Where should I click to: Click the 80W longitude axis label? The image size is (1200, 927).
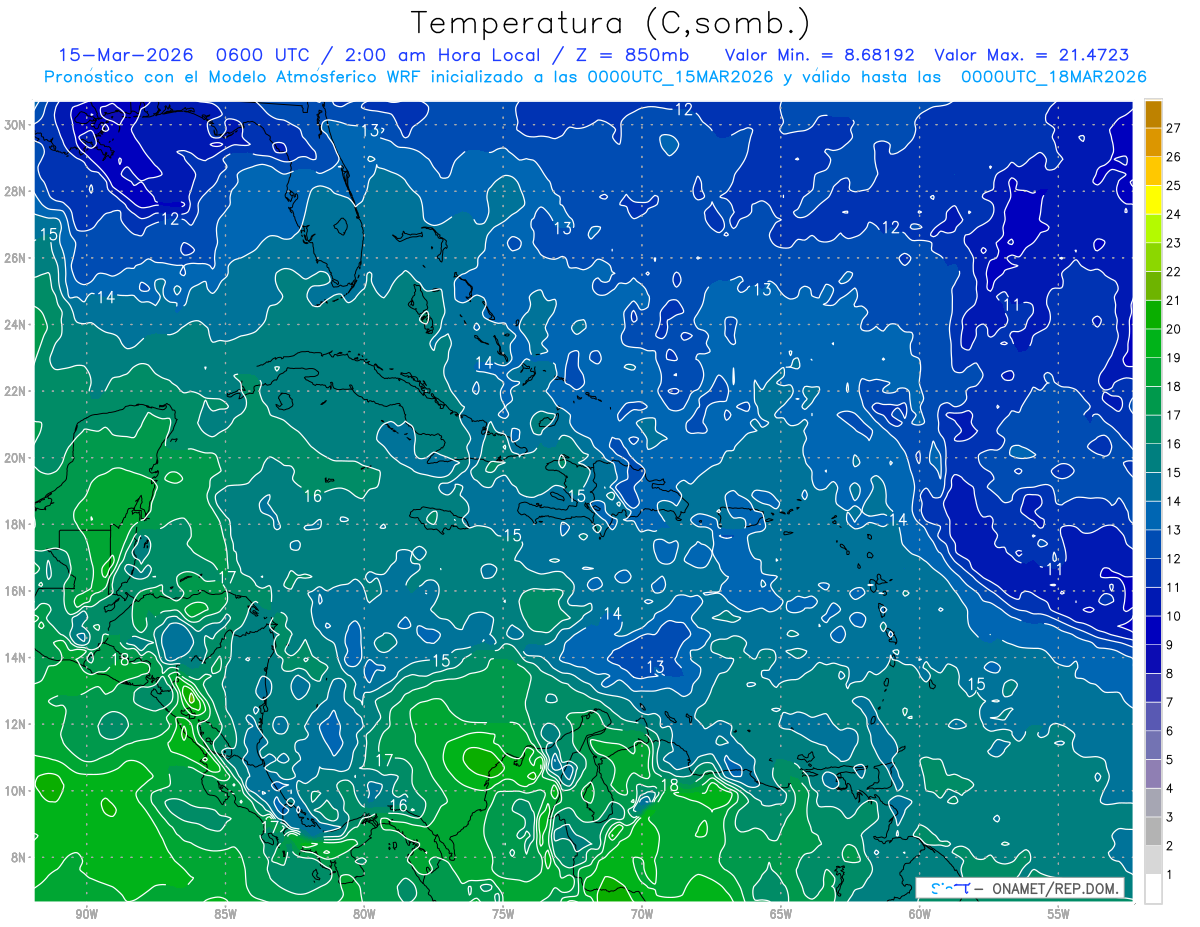pos(364,913)
